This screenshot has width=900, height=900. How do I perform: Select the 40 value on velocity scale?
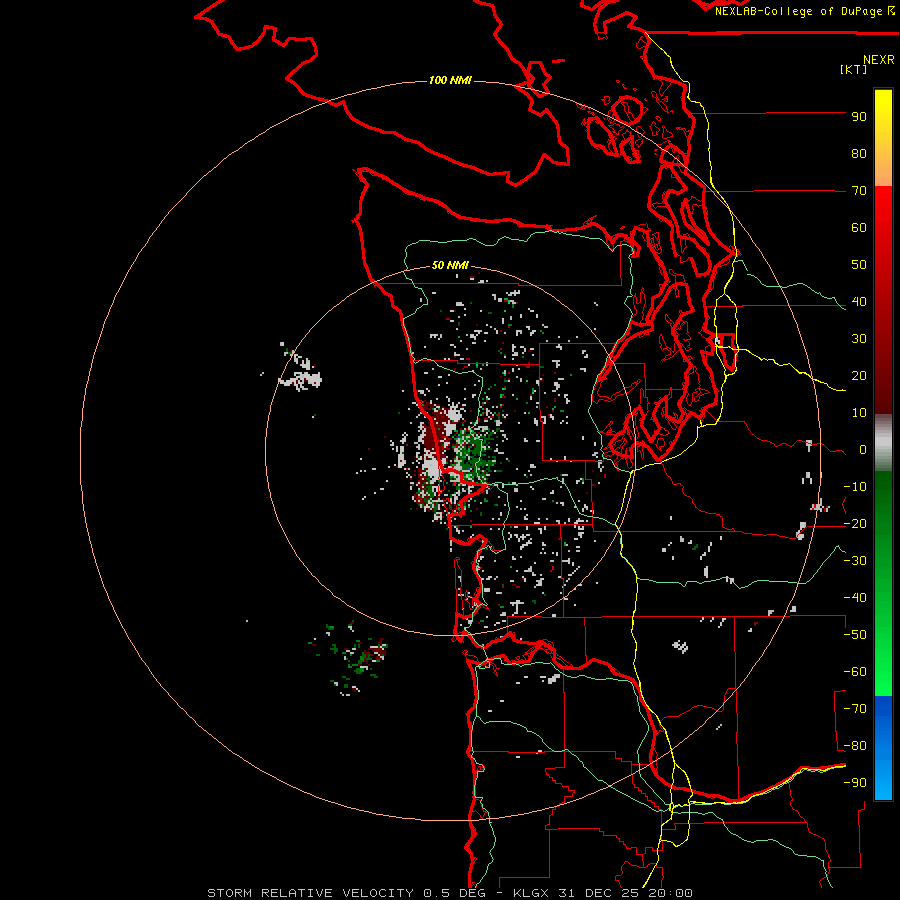pos(859,301)
